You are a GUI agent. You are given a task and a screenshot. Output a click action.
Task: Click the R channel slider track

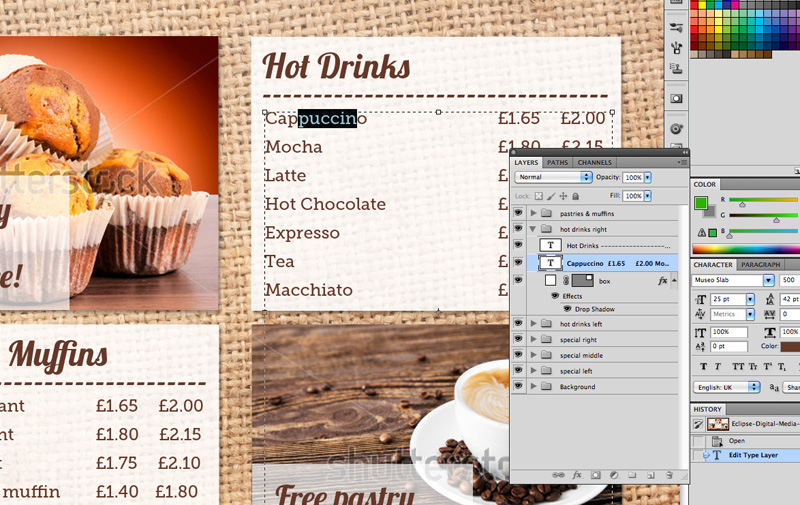763,200
